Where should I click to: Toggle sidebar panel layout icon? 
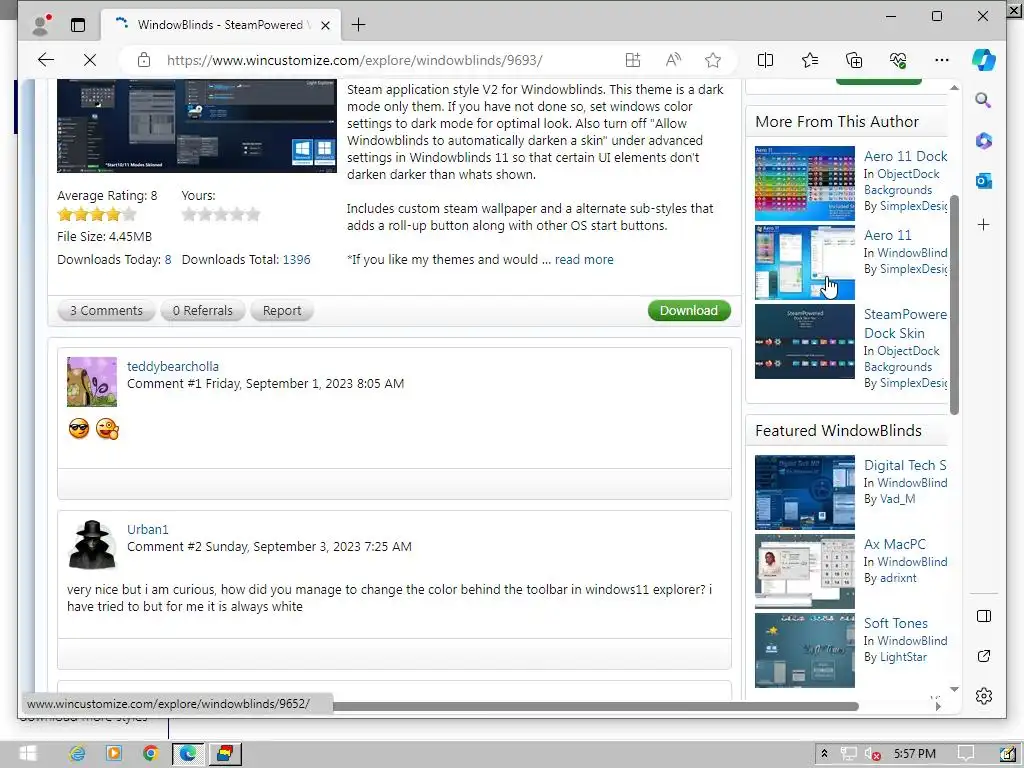click(x=984, y=616)
